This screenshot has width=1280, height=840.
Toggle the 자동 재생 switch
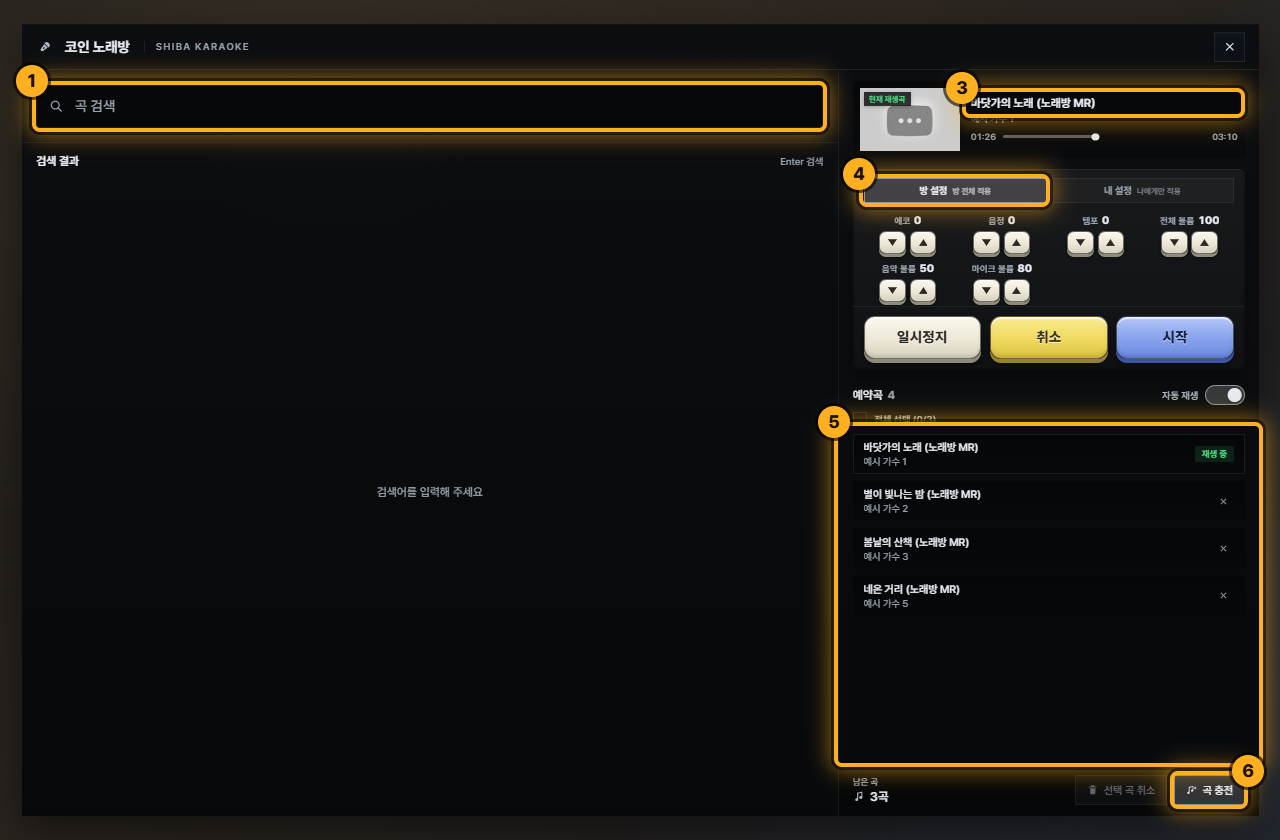pos(1224,395)
